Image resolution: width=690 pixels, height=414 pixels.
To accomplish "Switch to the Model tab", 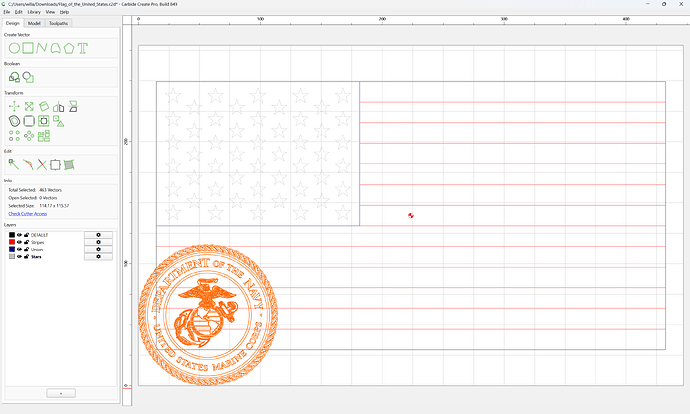I will point(34,23).
